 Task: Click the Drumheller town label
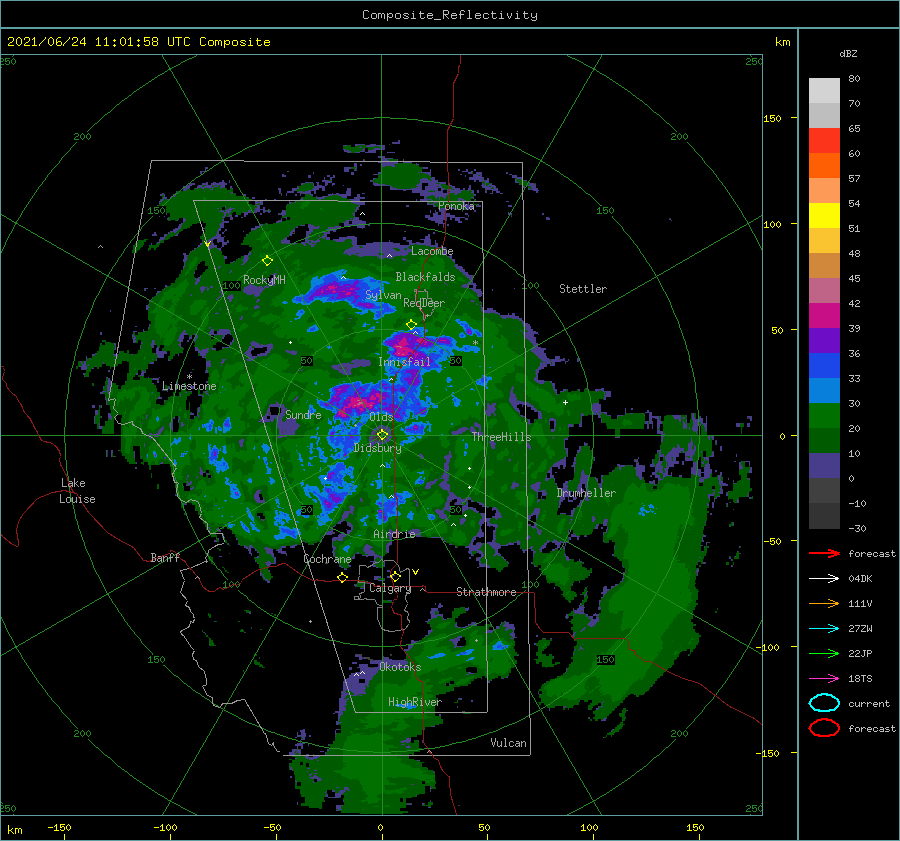tap(586, 493)
